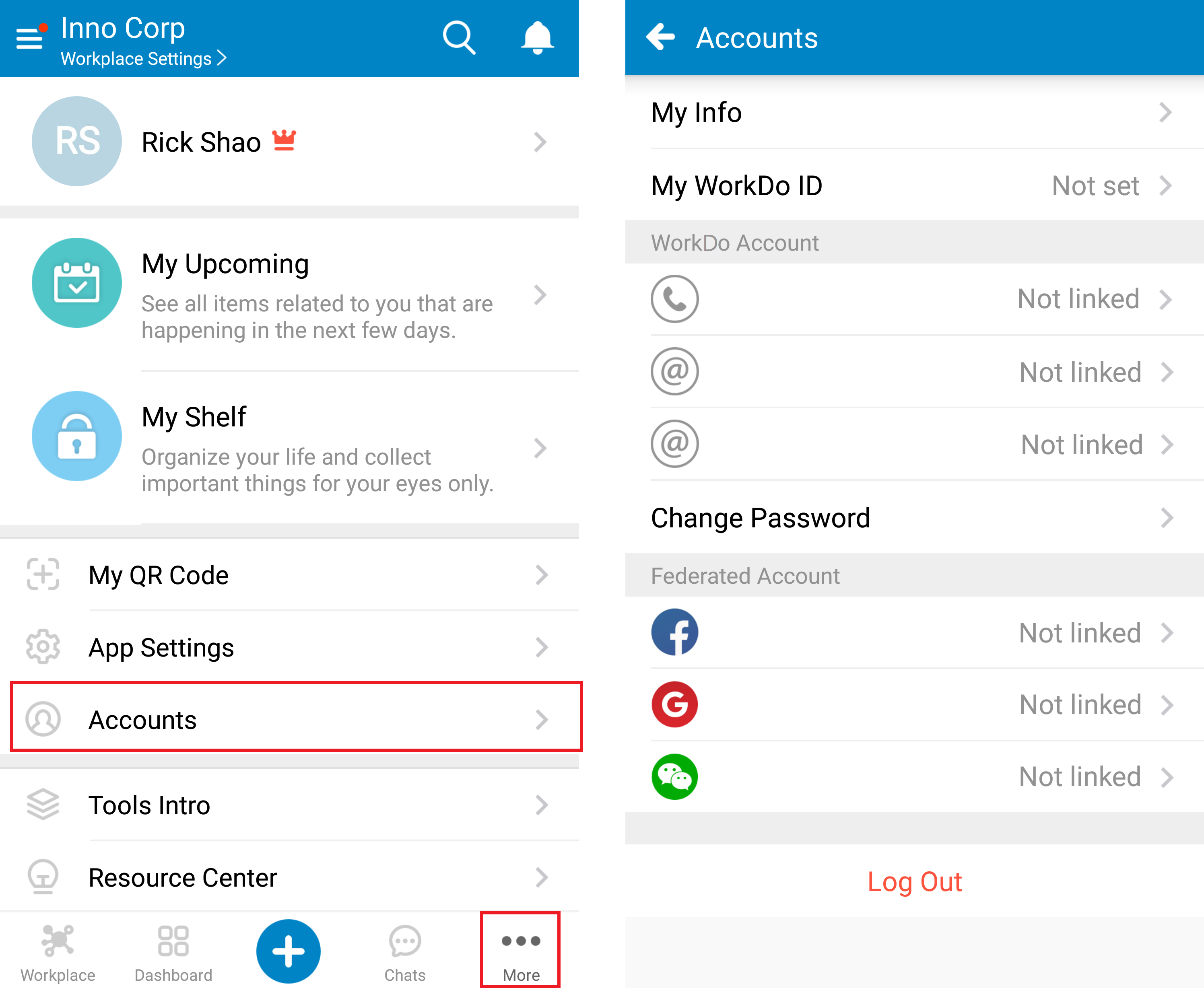The width and height of the screenshot is (1204, 988).
Task: Link the phone number account icon
Action: coord(674,299)
